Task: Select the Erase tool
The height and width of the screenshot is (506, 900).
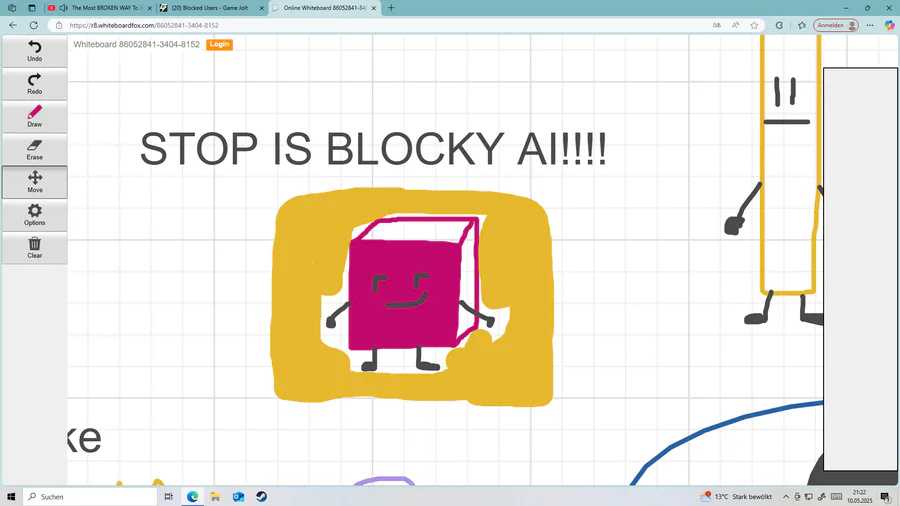Action: tap(34, 149)
